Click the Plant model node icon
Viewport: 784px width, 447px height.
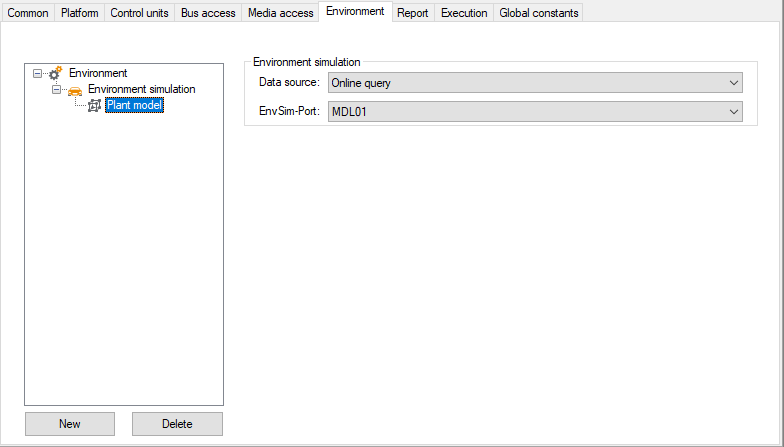point(94,106)
